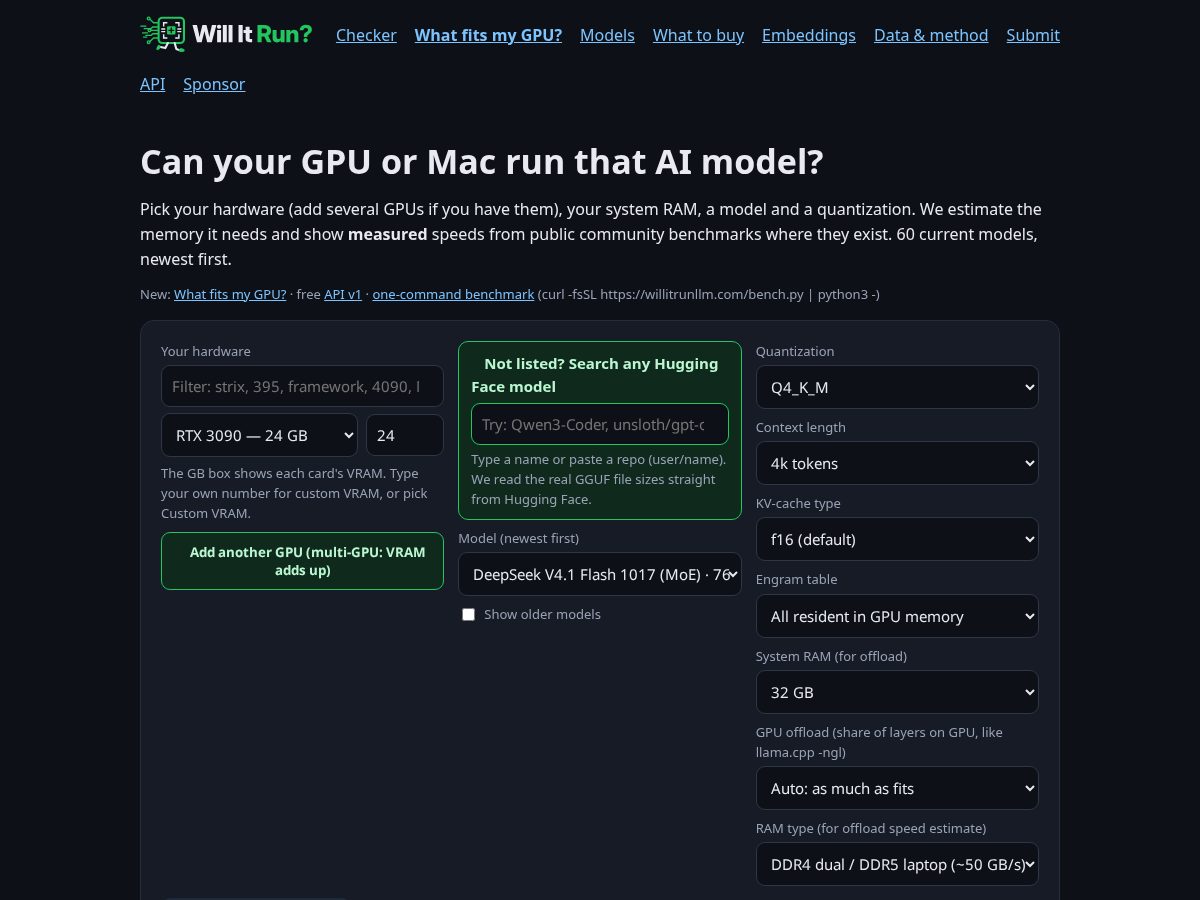Follow the small 'What fits my GPU?' link in New line
Screen dimensions: 1200x900
[x=230, y=294]
